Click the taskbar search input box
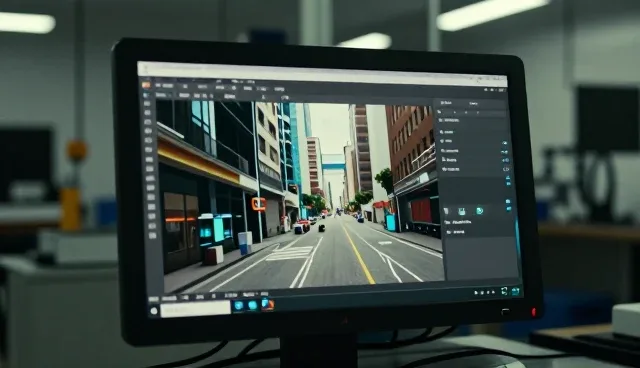 (x=196, y=308)
